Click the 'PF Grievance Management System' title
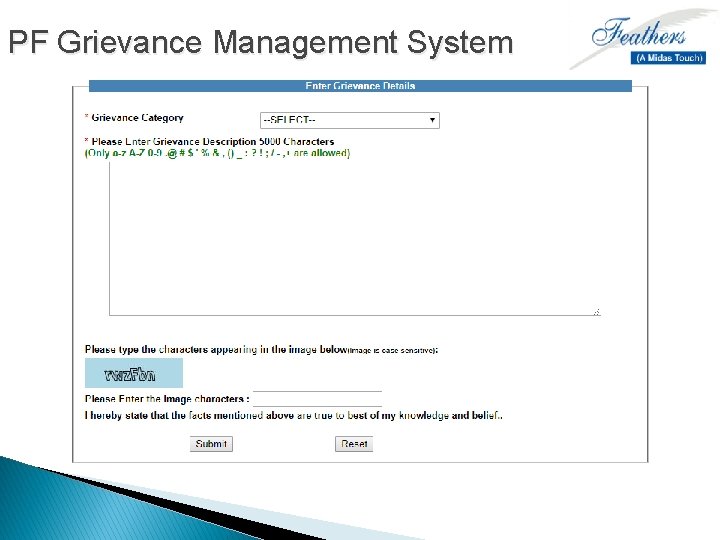 pos(260,42)
